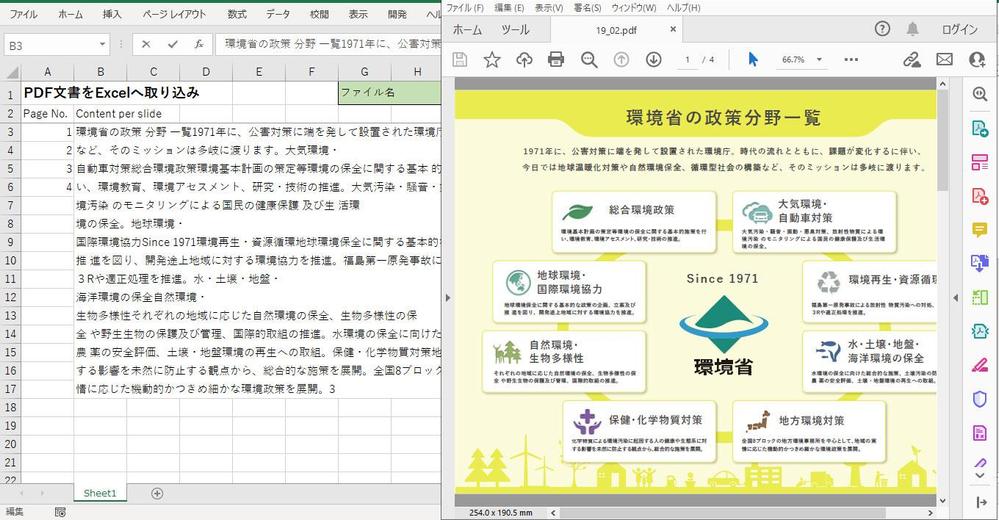
Task: Activate the selection arrow tool in Acrobat
Action: coord(753,60)
